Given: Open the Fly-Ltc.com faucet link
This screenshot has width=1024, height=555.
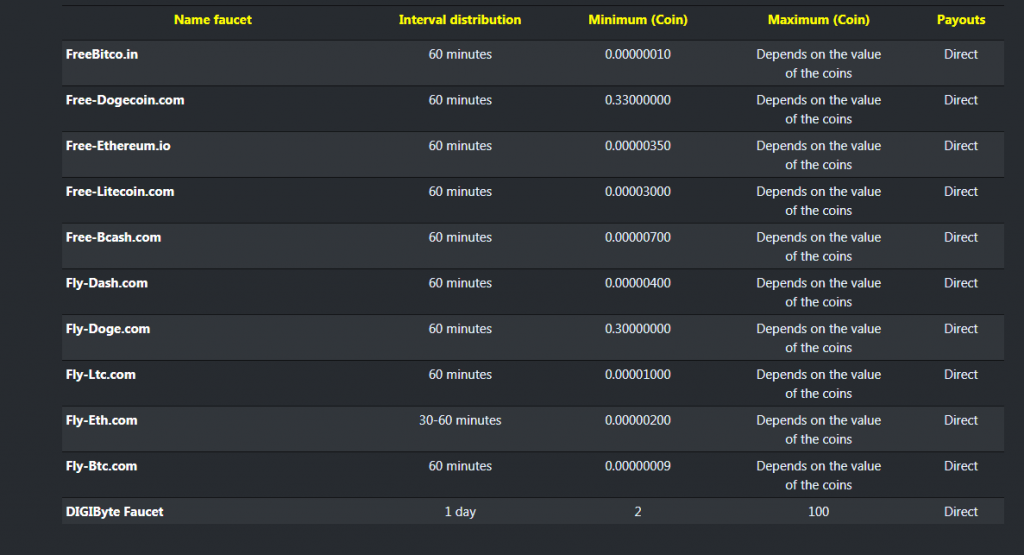Looking at the screenshot, I should [101, 374].
